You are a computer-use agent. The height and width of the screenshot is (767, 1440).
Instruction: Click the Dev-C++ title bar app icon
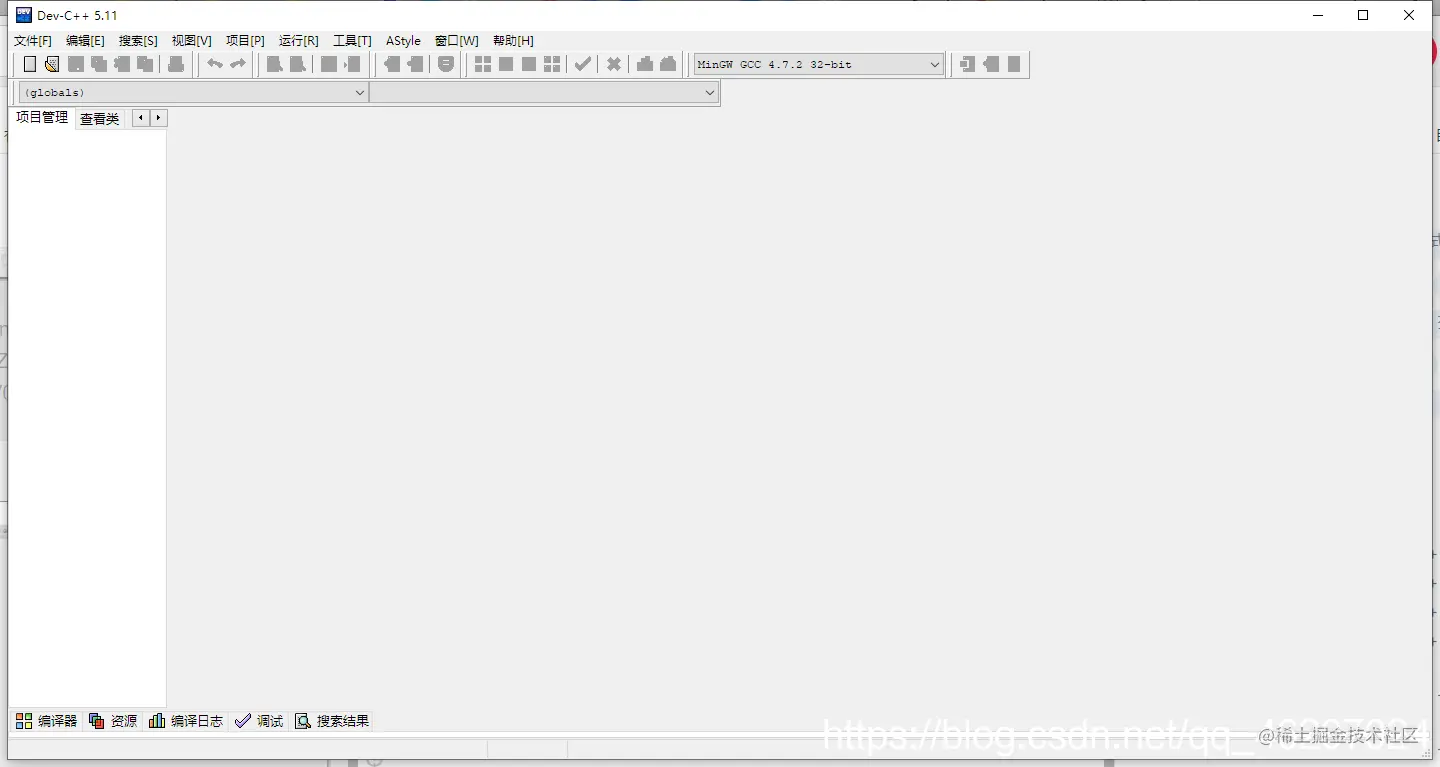click(x=24, y=15)
